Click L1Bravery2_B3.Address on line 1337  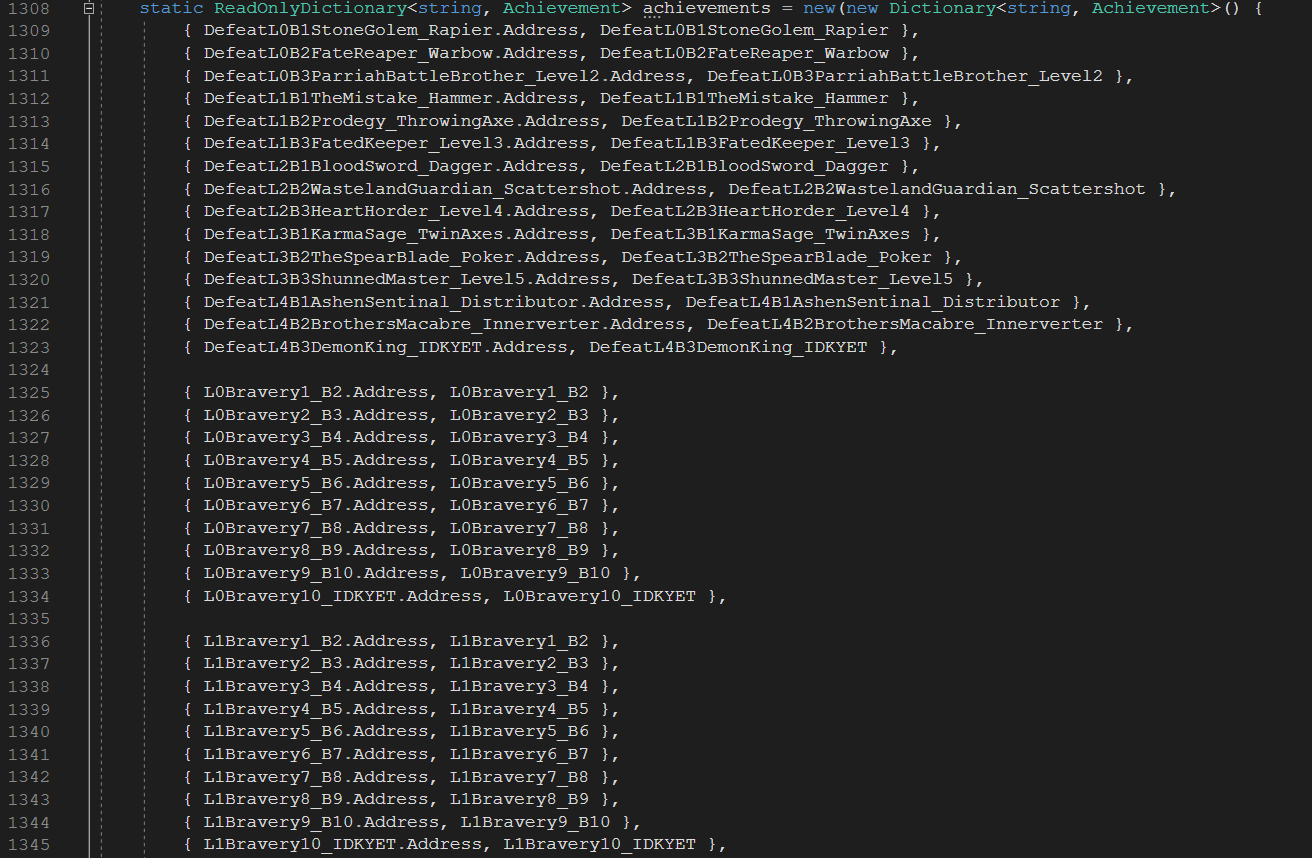[316, 663]
